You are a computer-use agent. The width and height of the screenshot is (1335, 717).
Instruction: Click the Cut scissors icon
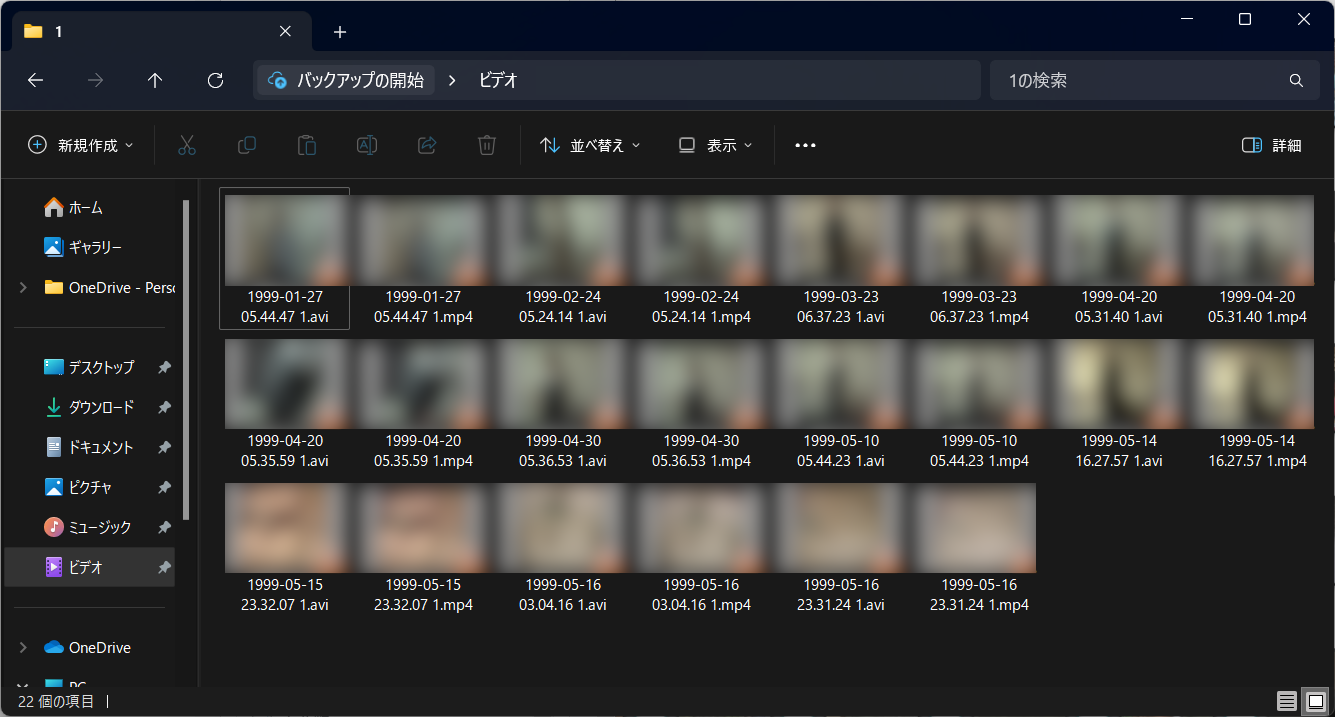click(x=187, y=145)
